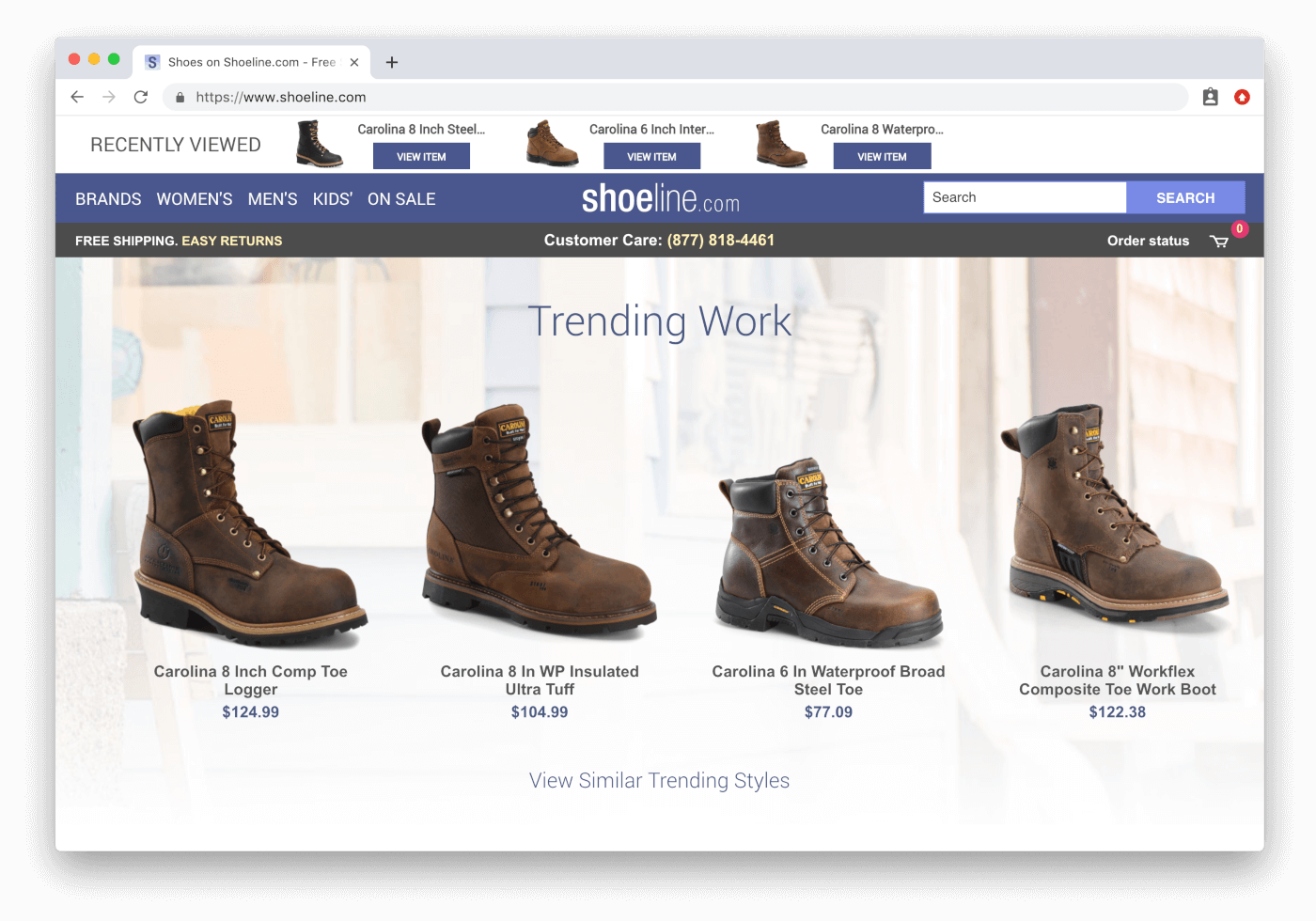View item Carolina 6 Inch Inter
The image size is (1316, 921).
click(651, 156)
